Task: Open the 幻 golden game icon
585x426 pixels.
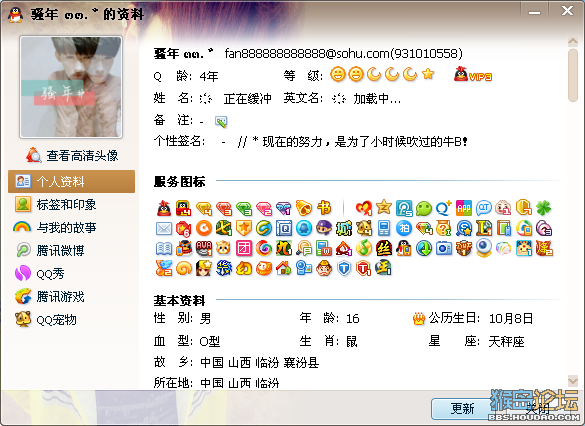Action: pos(244,268)
